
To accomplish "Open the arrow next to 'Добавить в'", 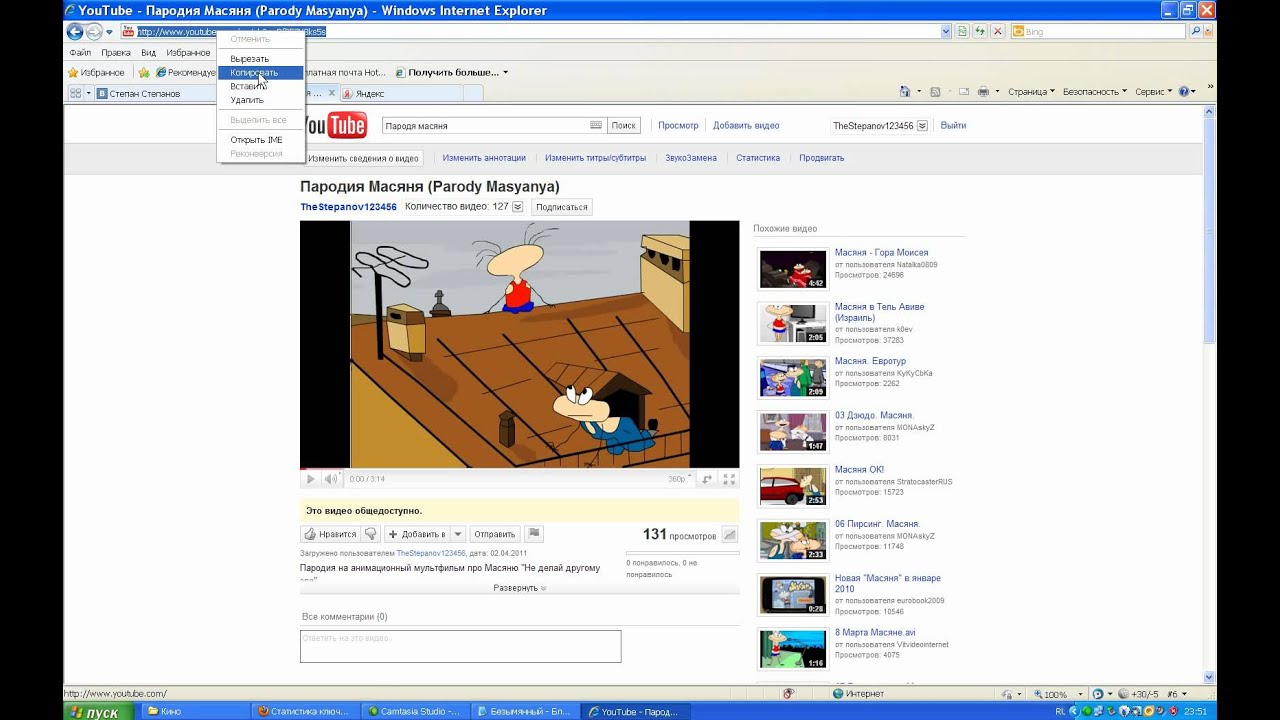I will 457,534.
